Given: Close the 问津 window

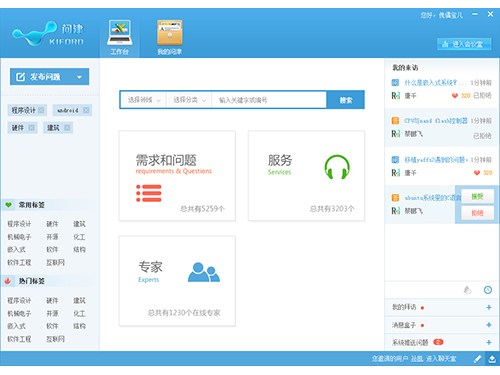Looking at the screenshot, I should (x=490, y=14).
